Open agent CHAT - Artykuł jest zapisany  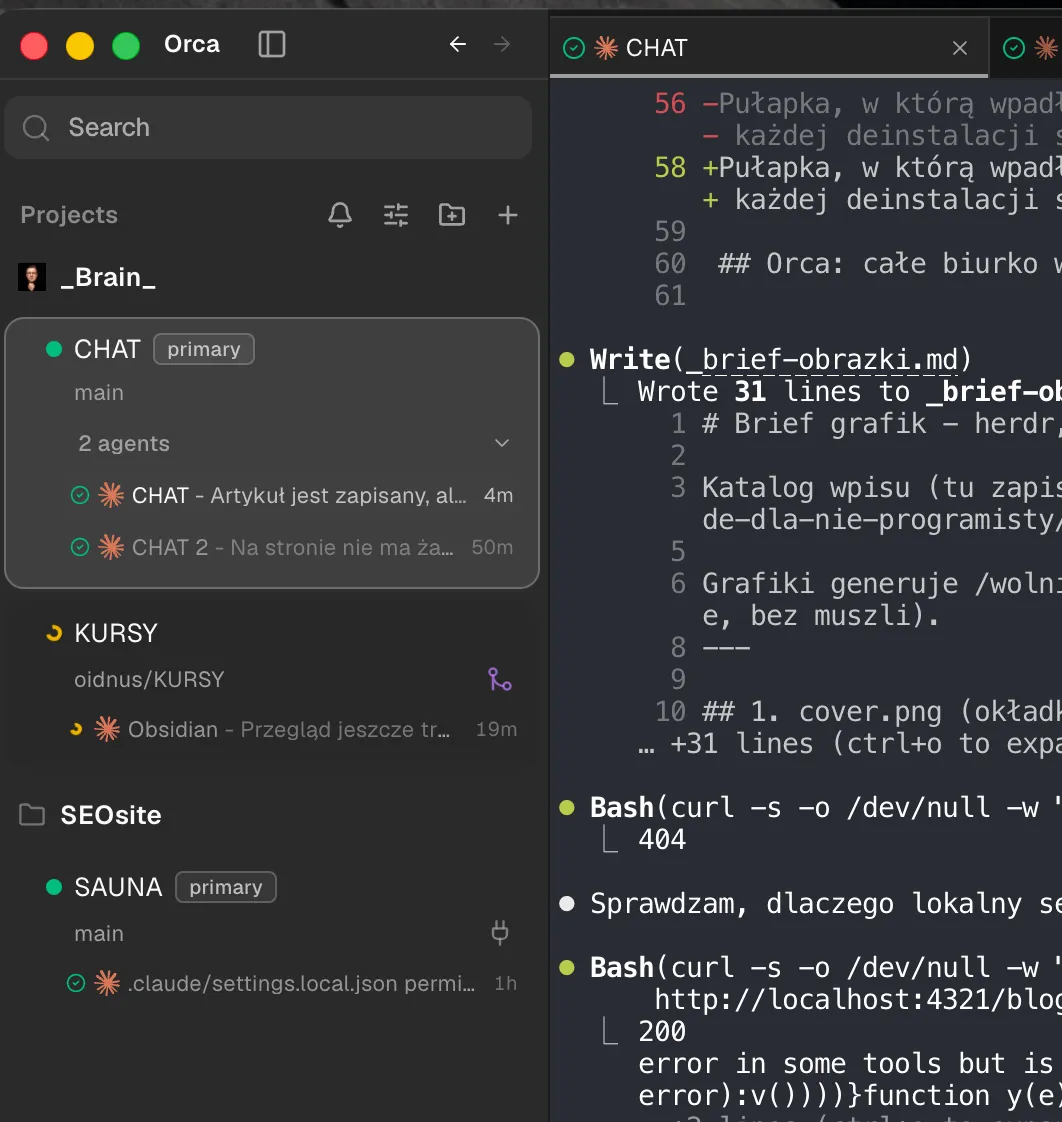[292, 495]
